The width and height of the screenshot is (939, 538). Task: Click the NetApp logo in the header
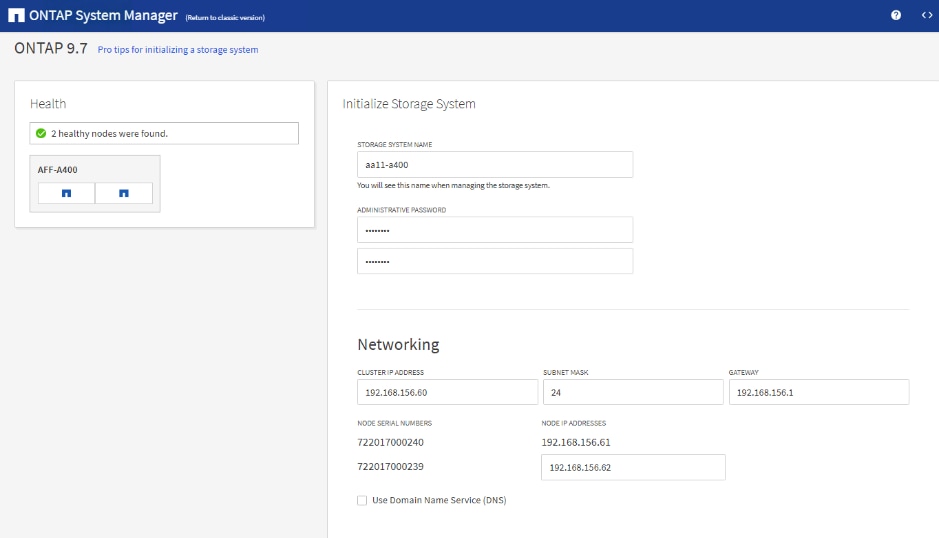(16, 16)
